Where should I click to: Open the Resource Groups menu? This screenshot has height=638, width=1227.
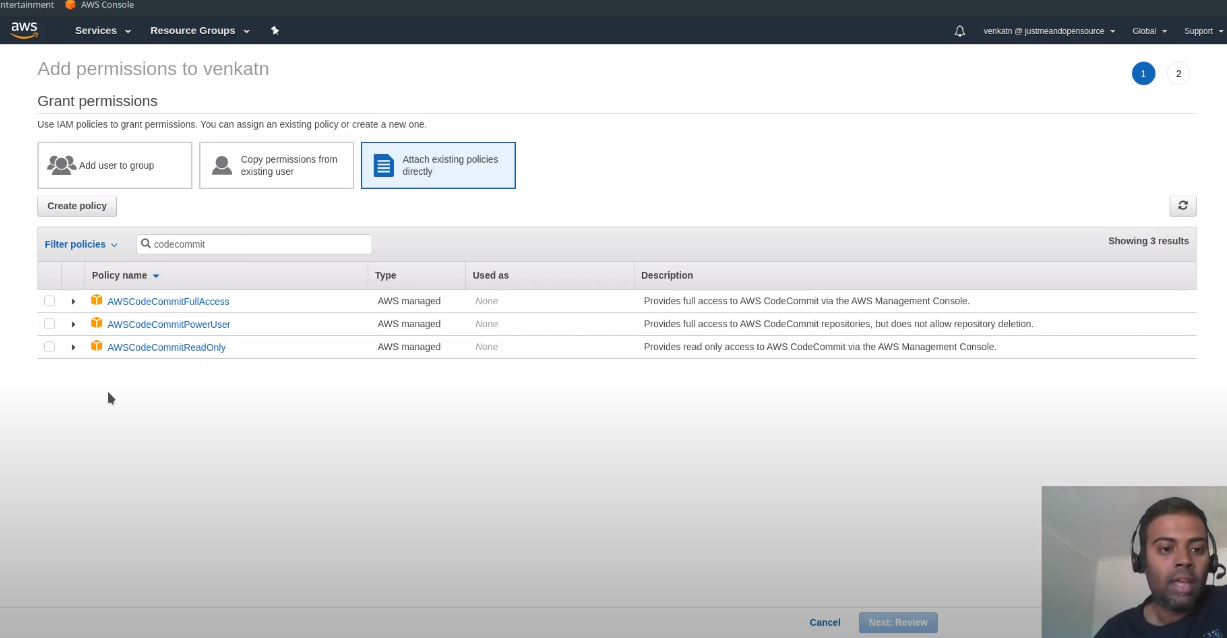[x=200, y=31]
